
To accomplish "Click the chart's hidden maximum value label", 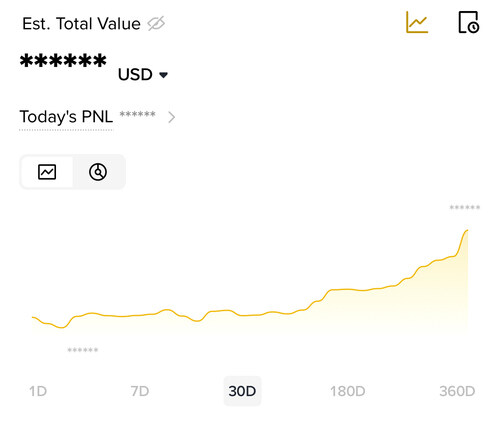I will click(x=465, y=208).
